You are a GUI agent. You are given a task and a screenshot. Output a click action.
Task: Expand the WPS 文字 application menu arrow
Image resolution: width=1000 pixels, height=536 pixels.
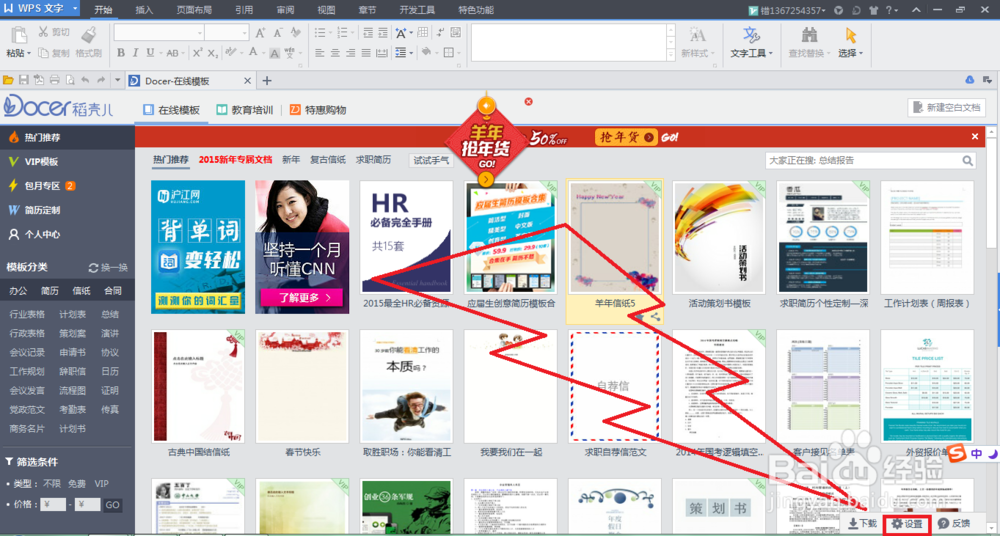pyautogui.click(x=75, y=9)
